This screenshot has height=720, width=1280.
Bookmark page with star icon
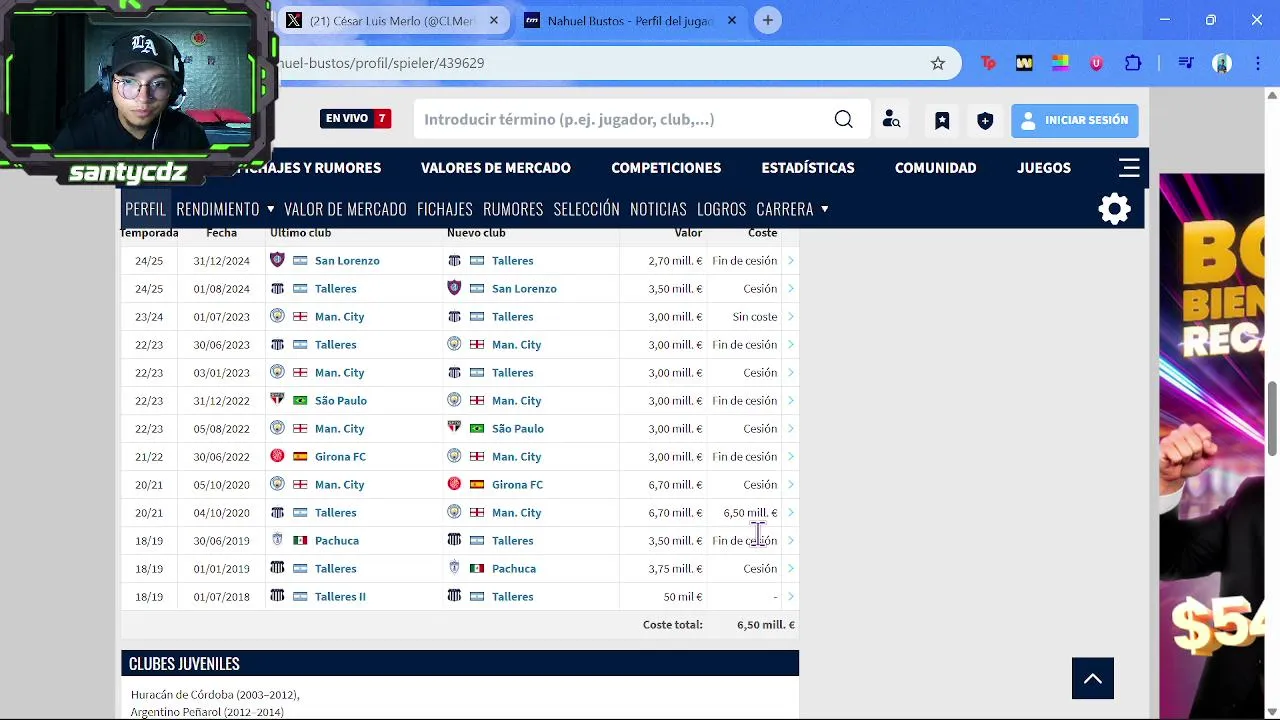[938, 63]
